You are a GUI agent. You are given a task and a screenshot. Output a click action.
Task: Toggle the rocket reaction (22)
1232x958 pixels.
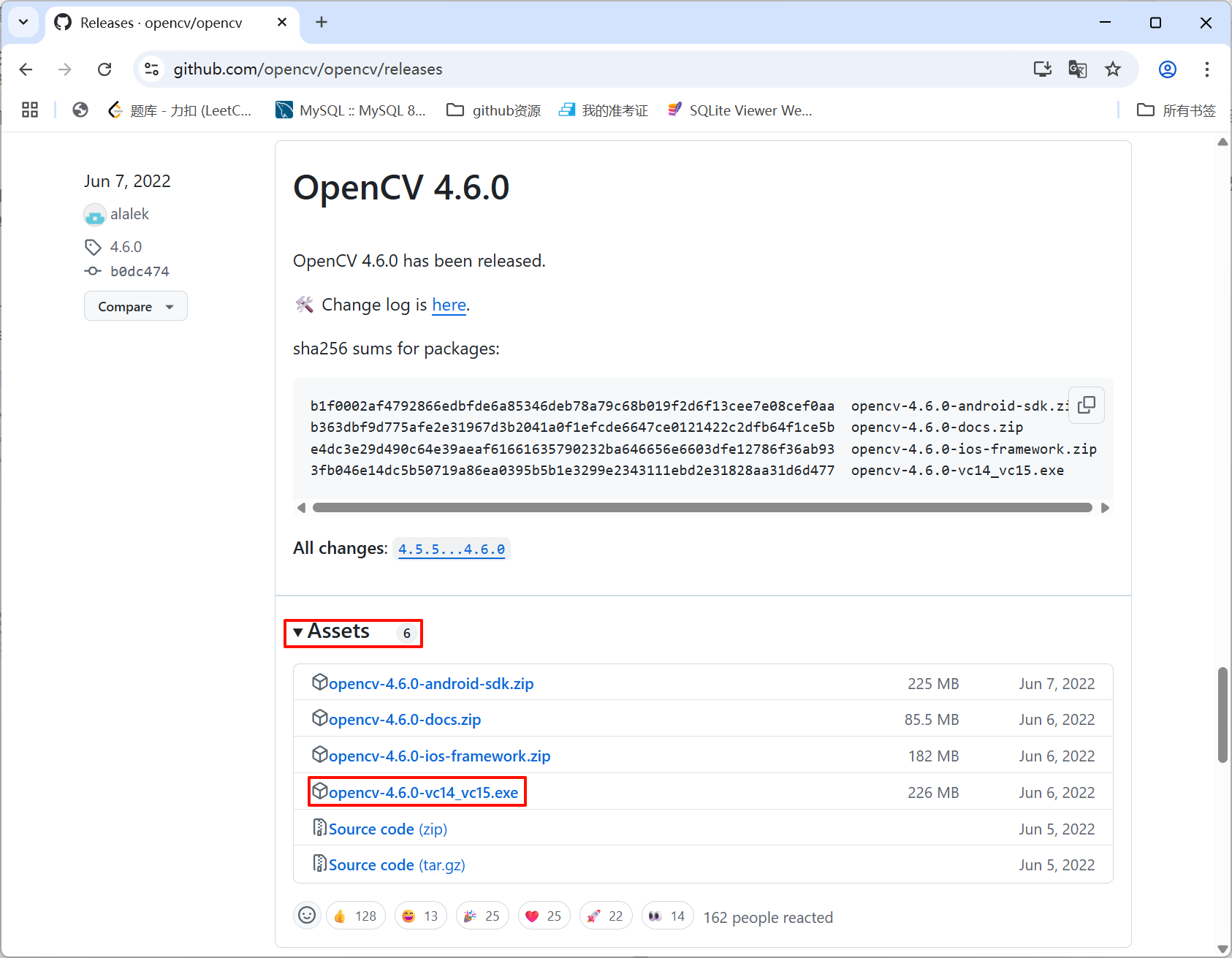[x=606, y=916]
